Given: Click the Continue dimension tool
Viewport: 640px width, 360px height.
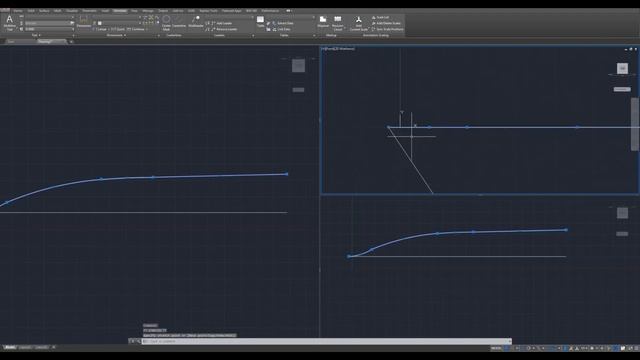Looking at the screenshot, I should point(136,29).
